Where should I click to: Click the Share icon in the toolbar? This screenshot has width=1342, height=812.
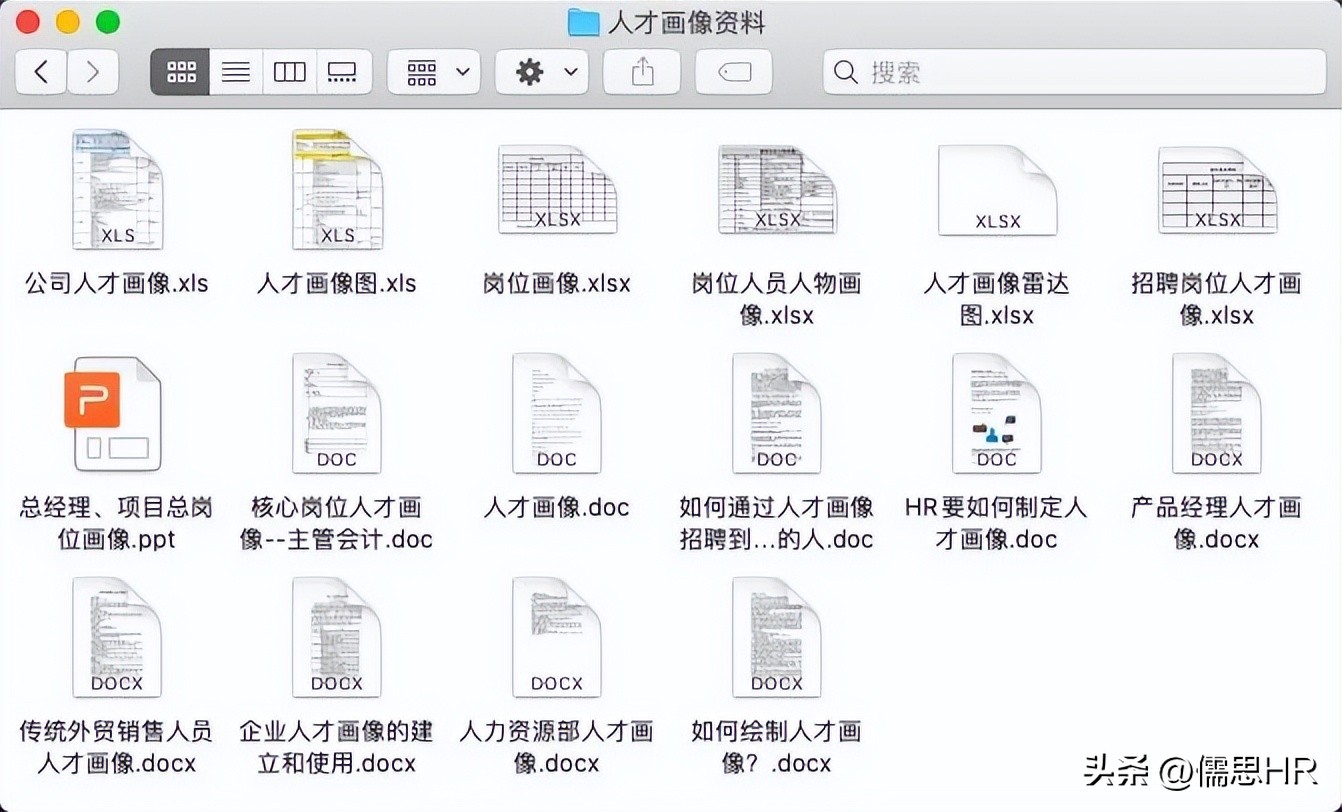640,71
